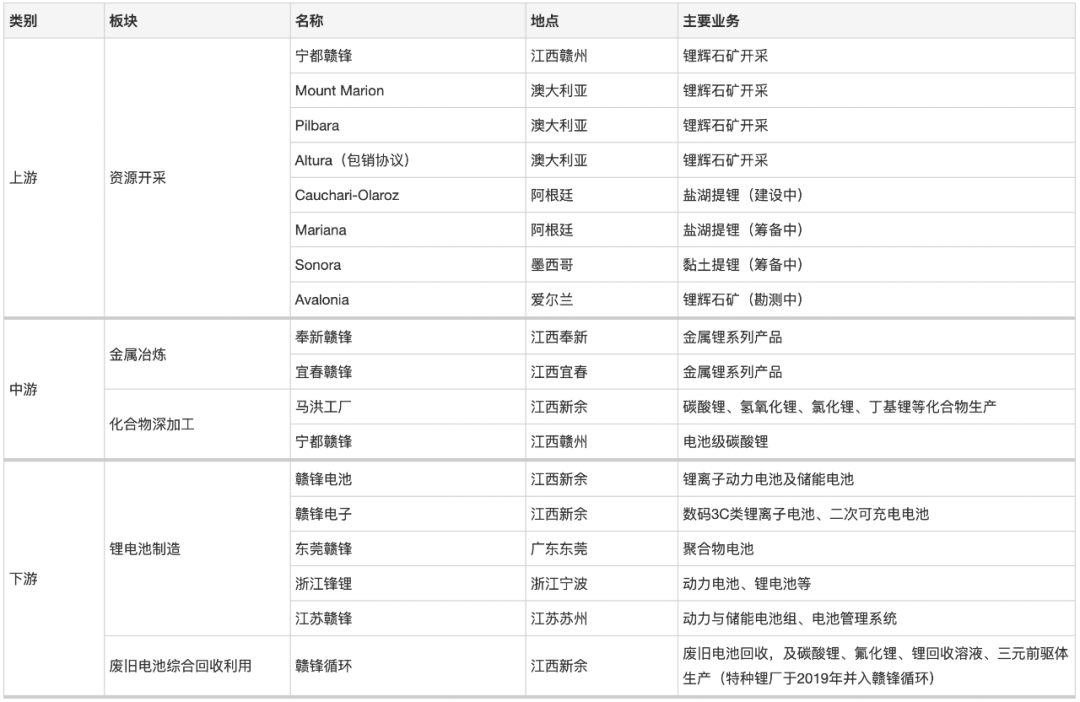
Task: Click the 赣锋循环 name cell
Action: point(323,666)
